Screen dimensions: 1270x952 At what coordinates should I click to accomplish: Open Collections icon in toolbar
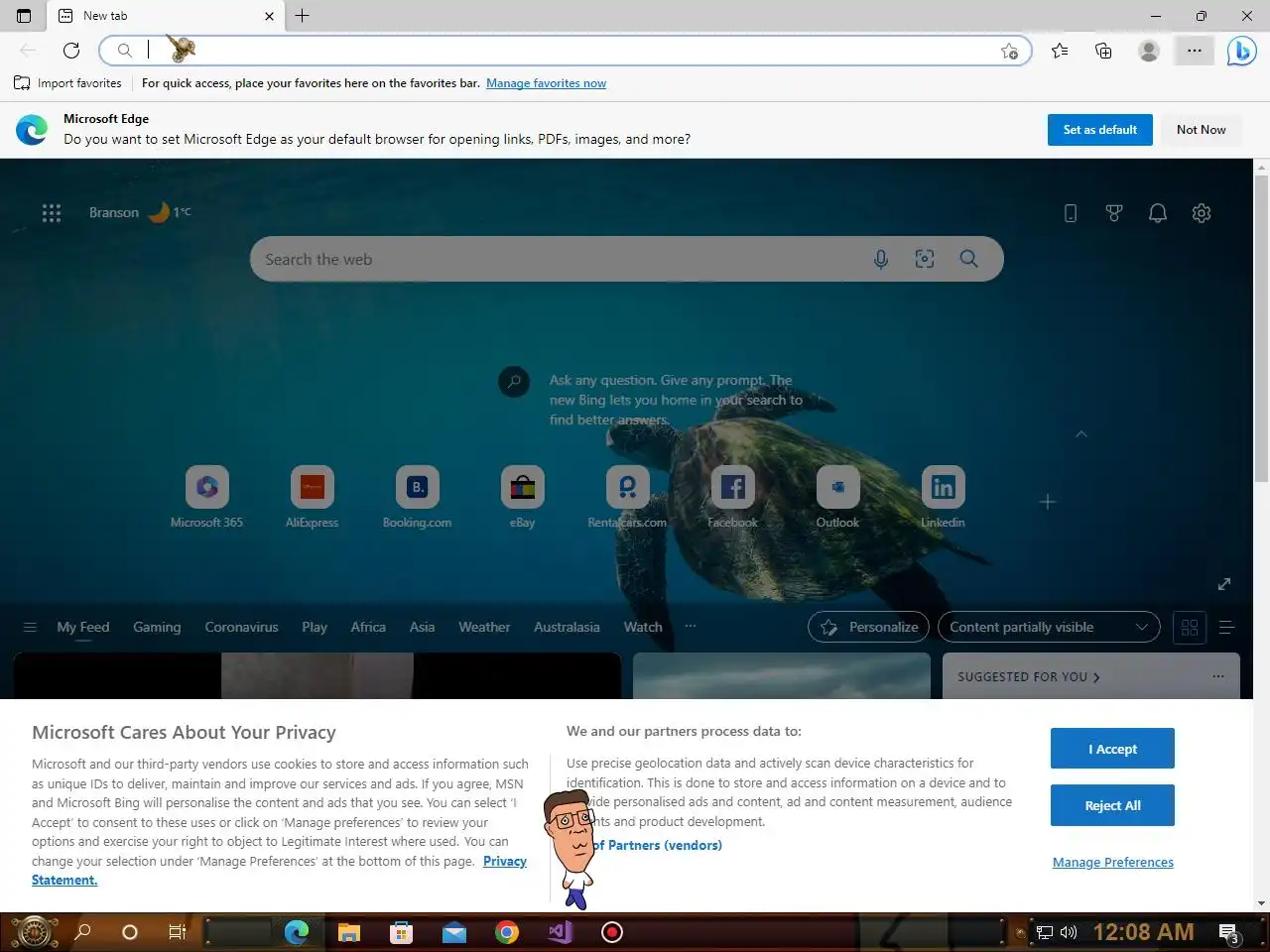[1103, 51]
